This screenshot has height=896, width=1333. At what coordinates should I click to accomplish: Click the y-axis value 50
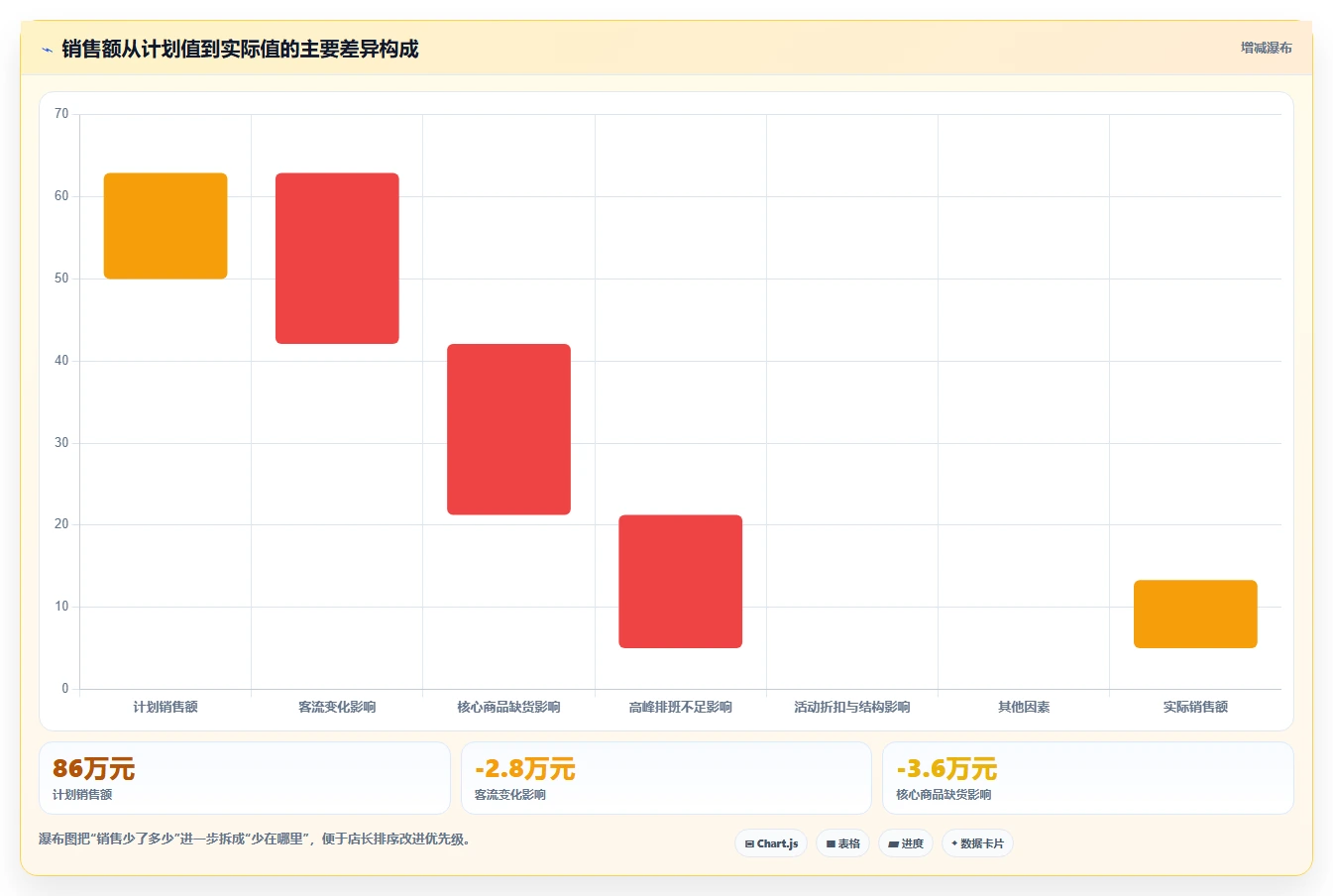click(61, 279)
